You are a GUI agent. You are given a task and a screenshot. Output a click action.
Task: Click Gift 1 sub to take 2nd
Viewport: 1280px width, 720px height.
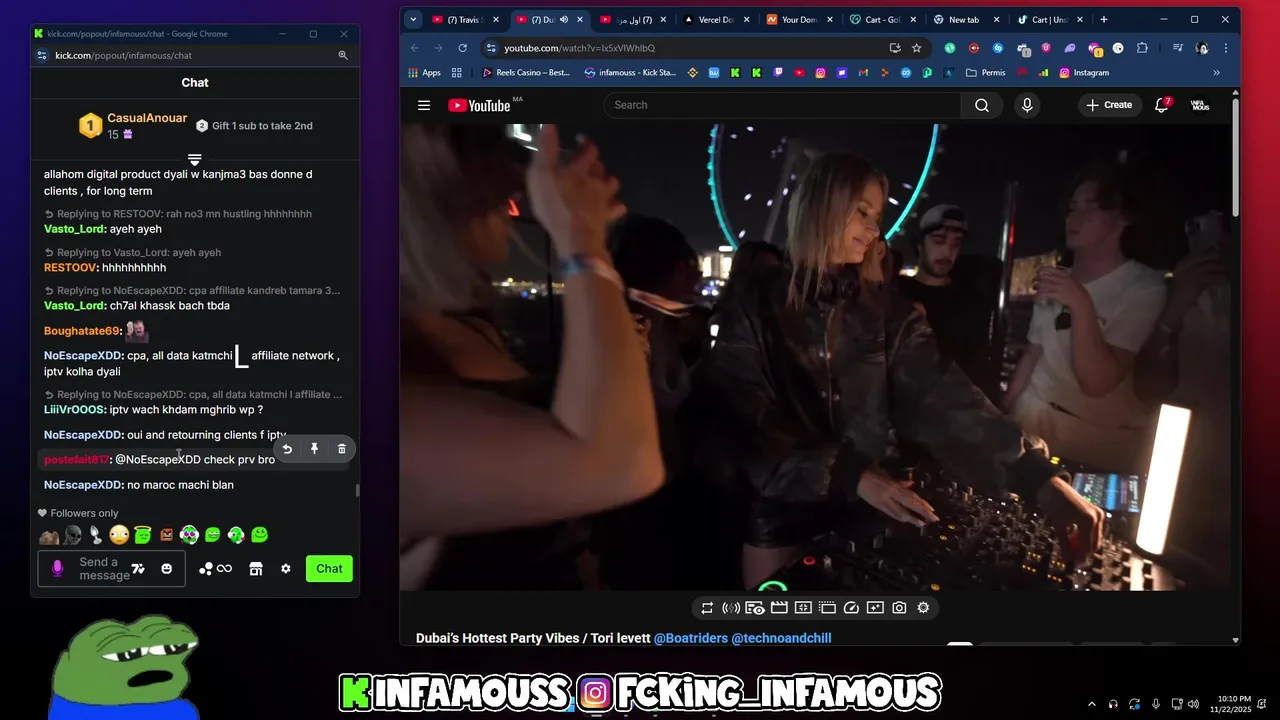coord(254,126)
